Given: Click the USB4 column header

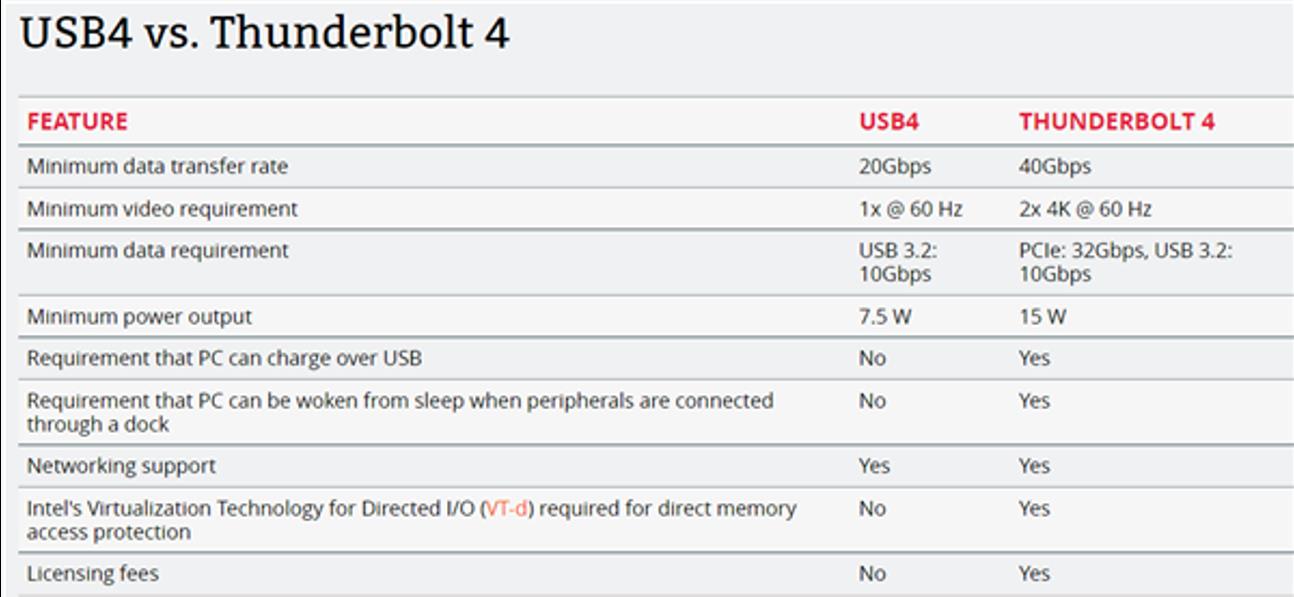Looking at the screenshot, I should [888, 122].
